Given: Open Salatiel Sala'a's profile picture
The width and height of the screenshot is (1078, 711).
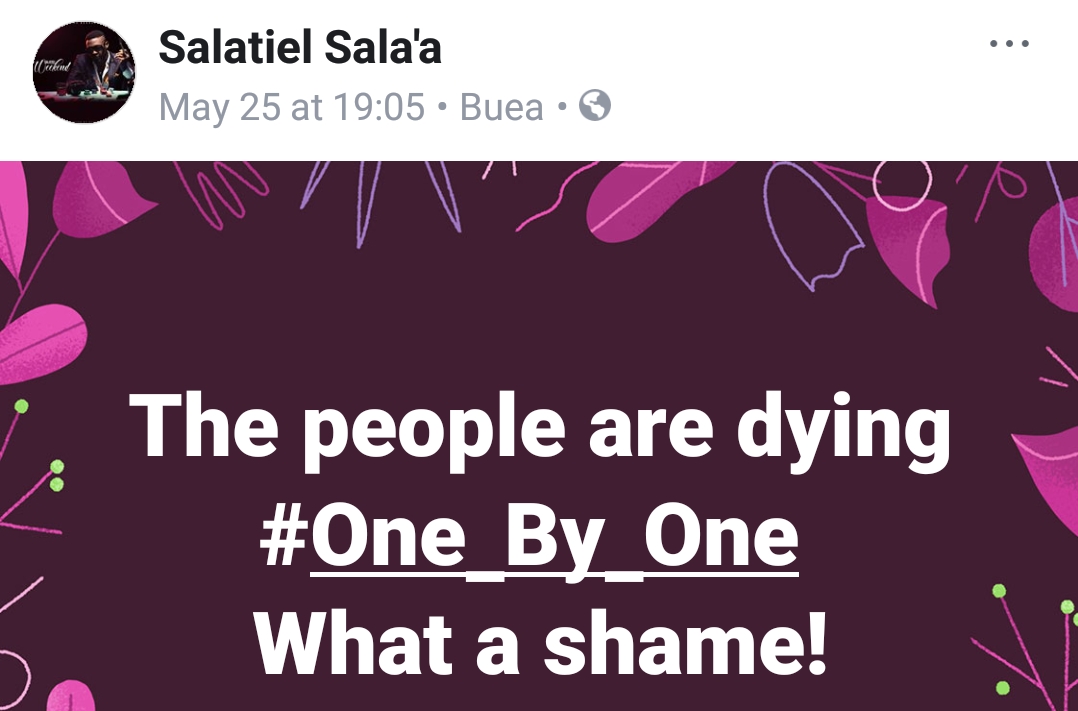Looking at the screenshot, I should point(84,73).
